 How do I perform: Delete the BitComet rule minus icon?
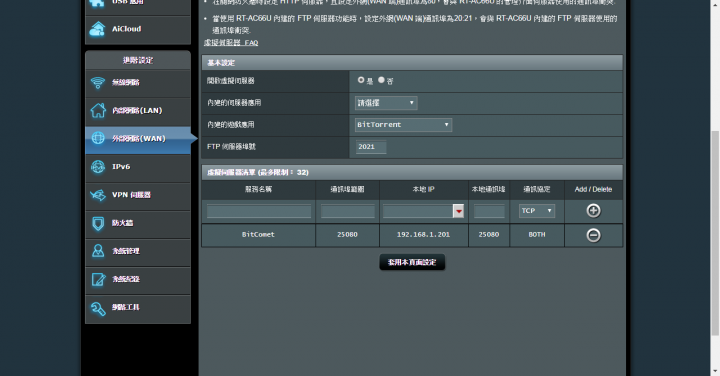pyautogui.click(x=593, y=235)
